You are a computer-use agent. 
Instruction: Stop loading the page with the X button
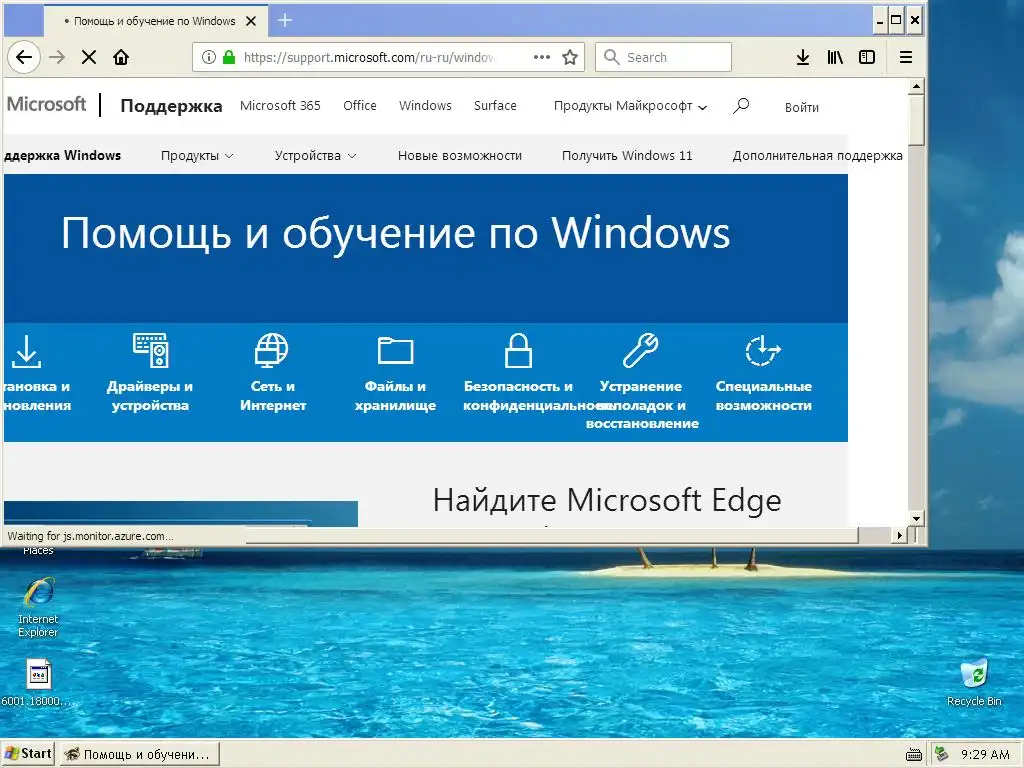click(89, 57)
